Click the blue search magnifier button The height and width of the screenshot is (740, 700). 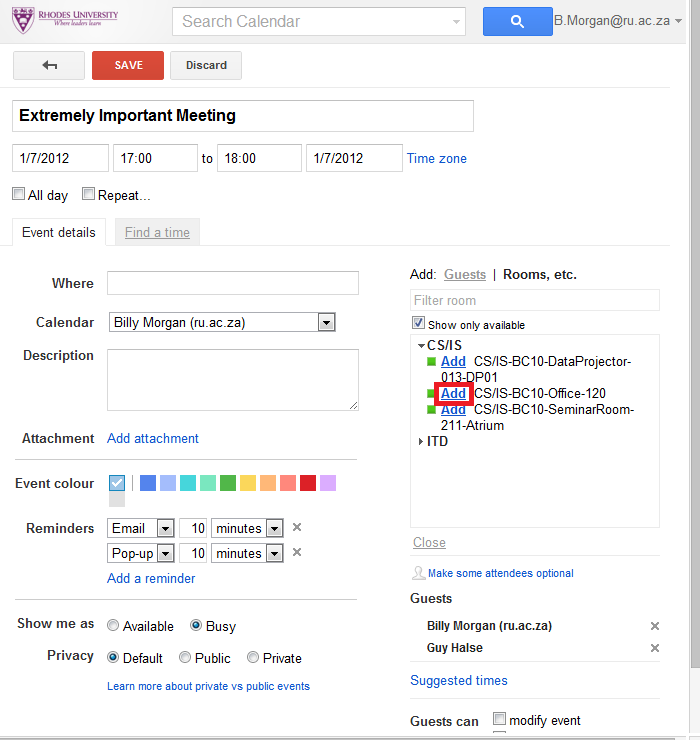click(x=517, y=21)
